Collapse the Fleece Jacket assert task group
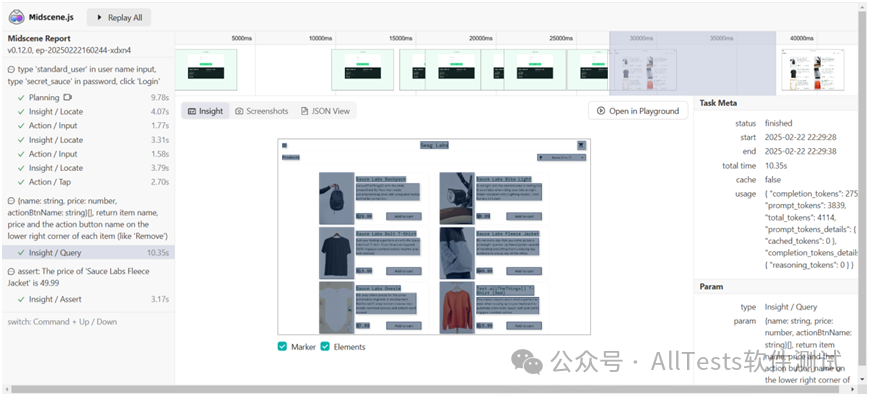The width and height of the screenshot is (869, 396). (x=11, y=271)
